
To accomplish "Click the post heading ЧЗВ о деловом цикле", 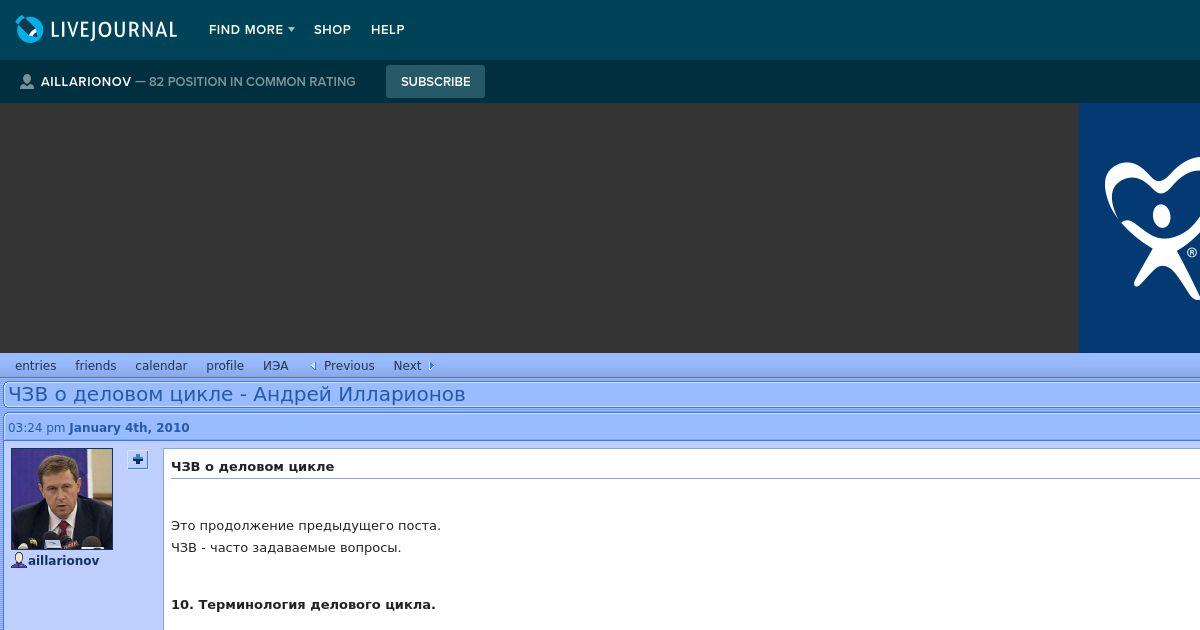I will pyautogui.click(x=253, y=467).
